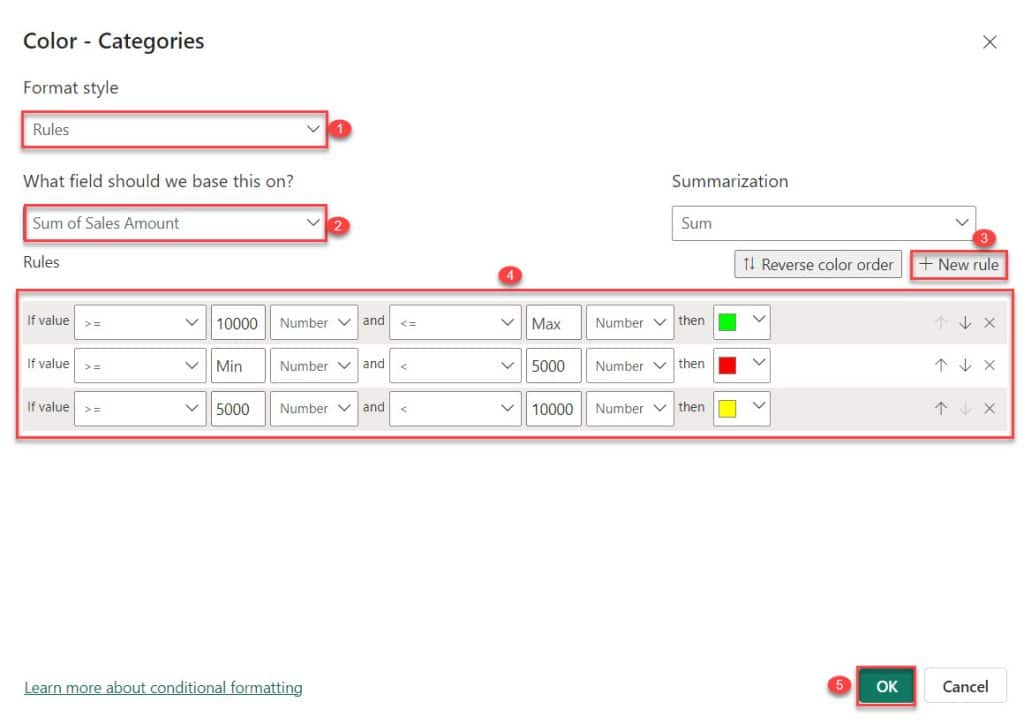The image size is (1024, 724).
Task: Confirm with the OK button
Action: click(x=886, y=686)
